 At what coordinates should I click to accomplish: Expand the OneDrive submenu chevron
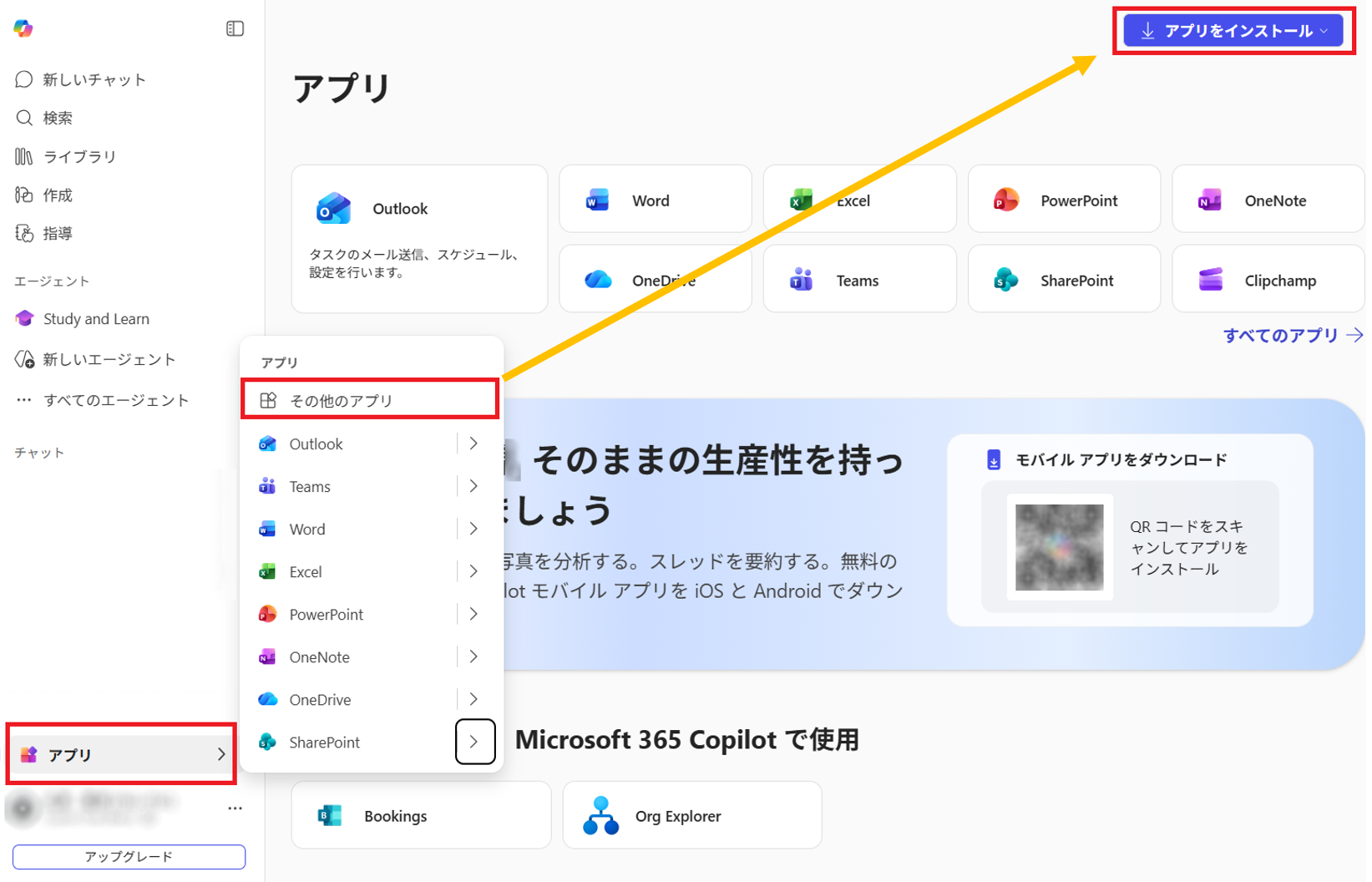coord(474,699)
